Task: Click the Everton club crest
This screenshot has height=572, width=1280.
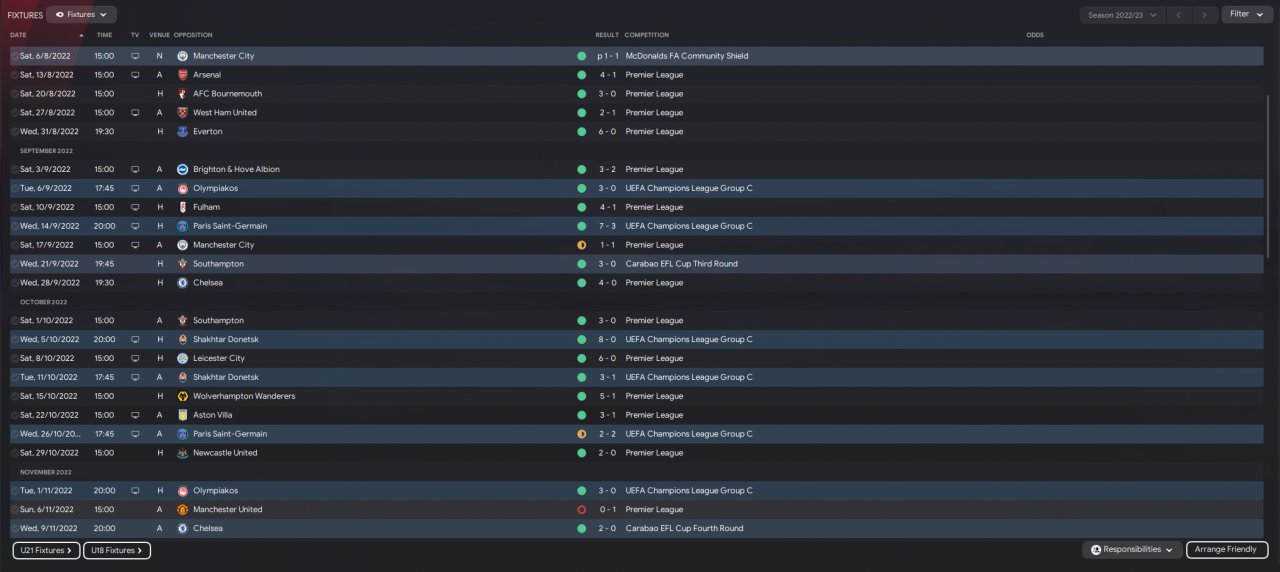Action: [x=182, y=132]
